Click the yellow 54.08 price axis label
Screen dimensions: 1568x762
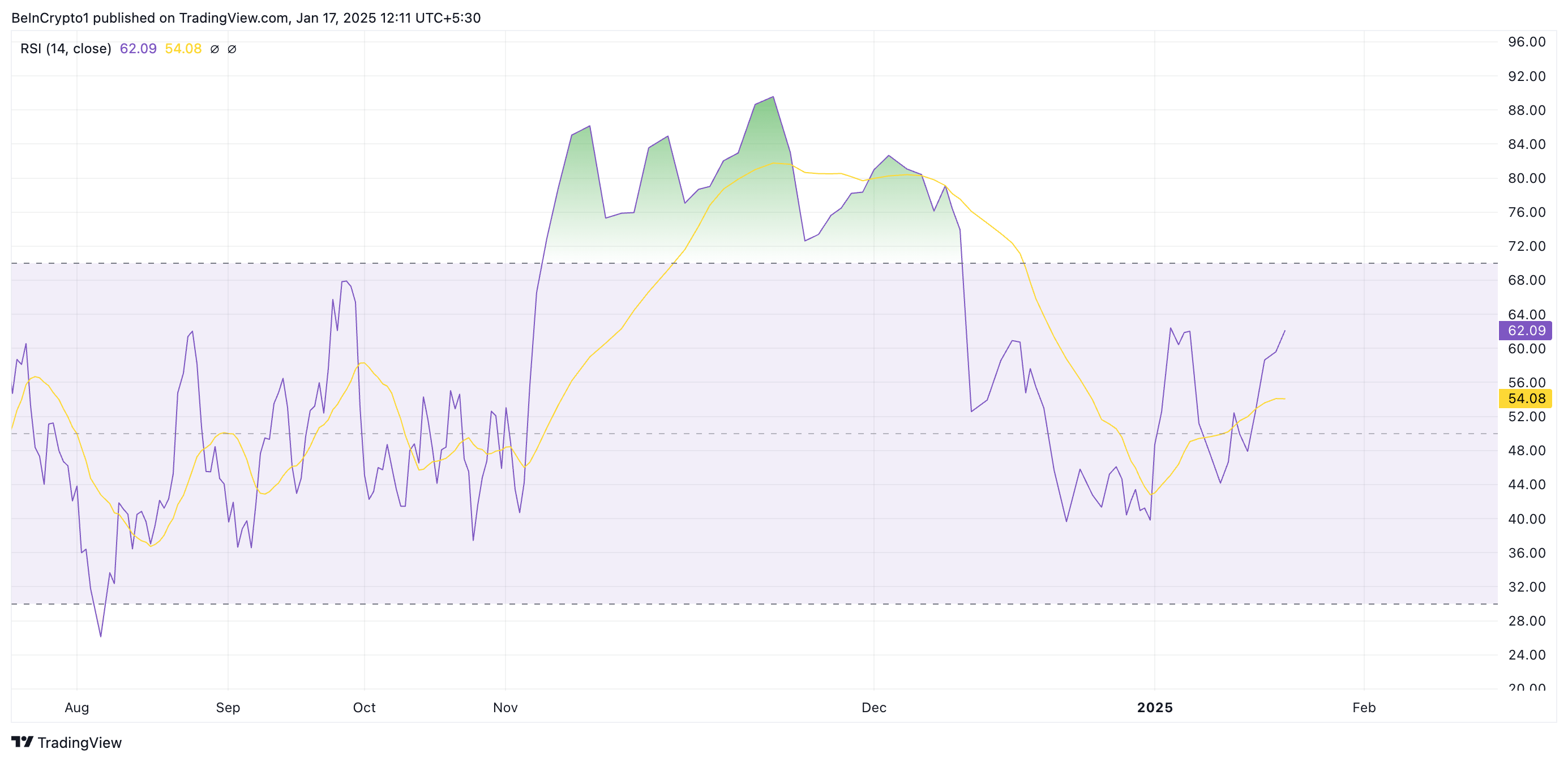coord(1526,399)
